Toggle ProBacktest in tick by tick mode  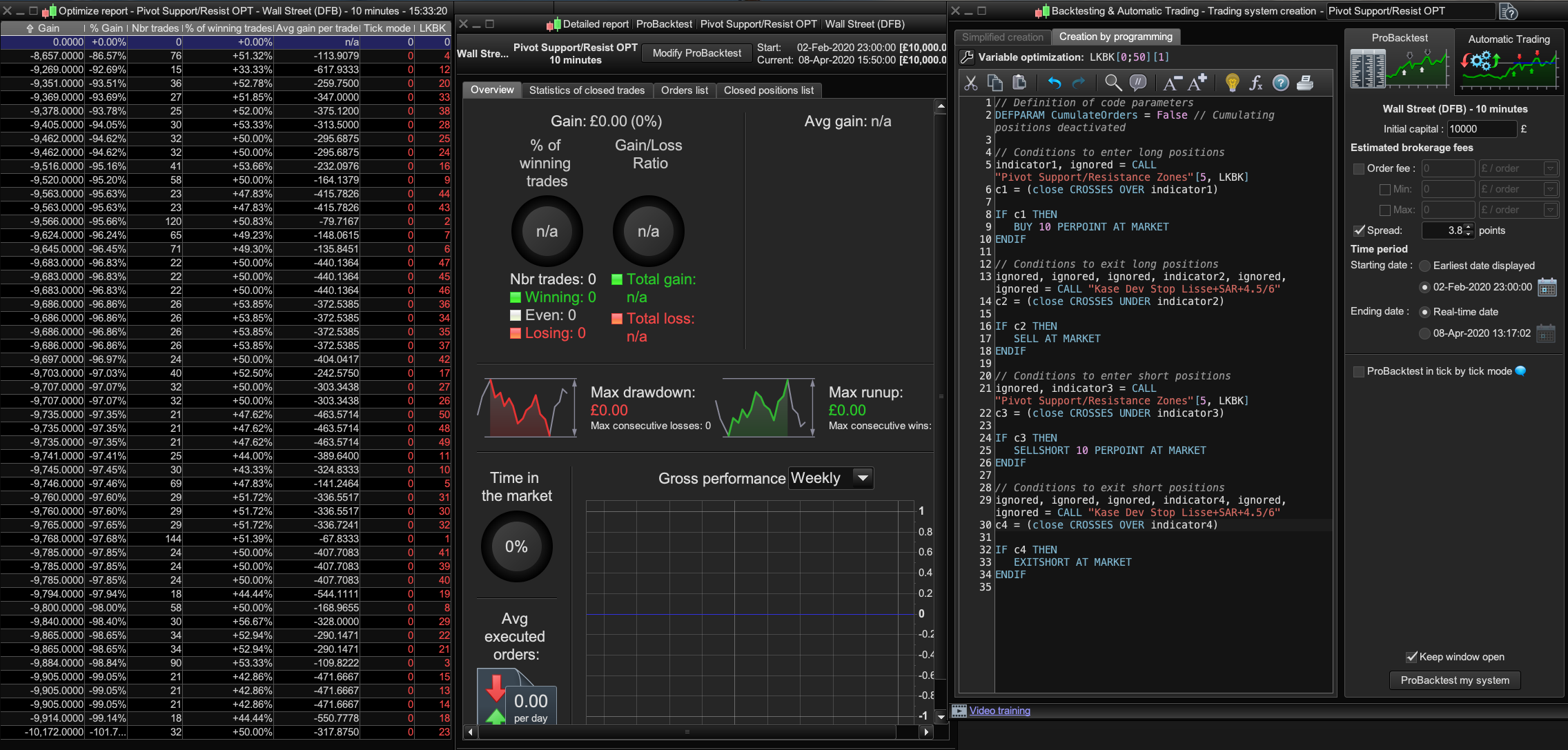[1359, 371]
